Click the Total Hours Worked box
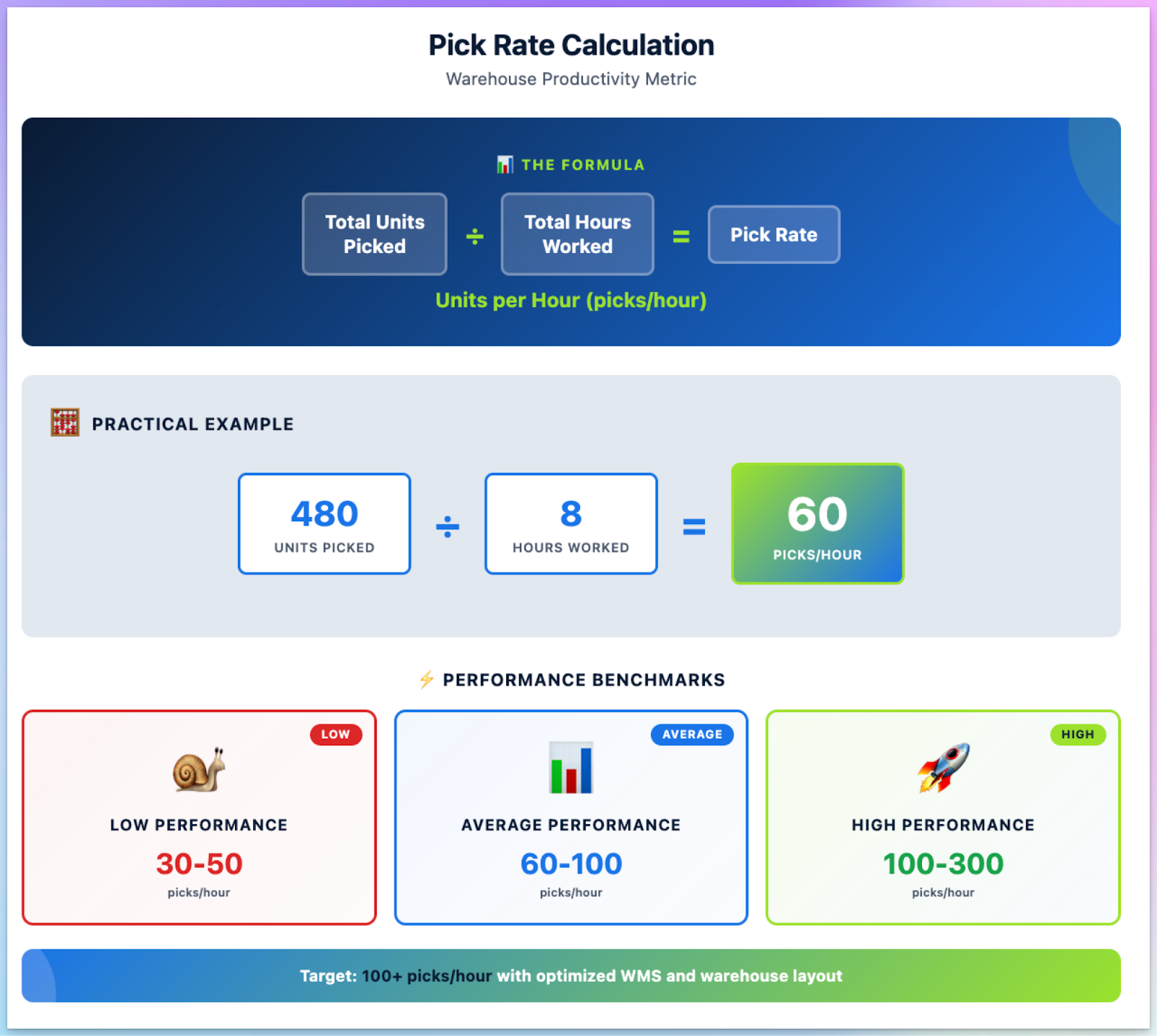 [577, 234]
